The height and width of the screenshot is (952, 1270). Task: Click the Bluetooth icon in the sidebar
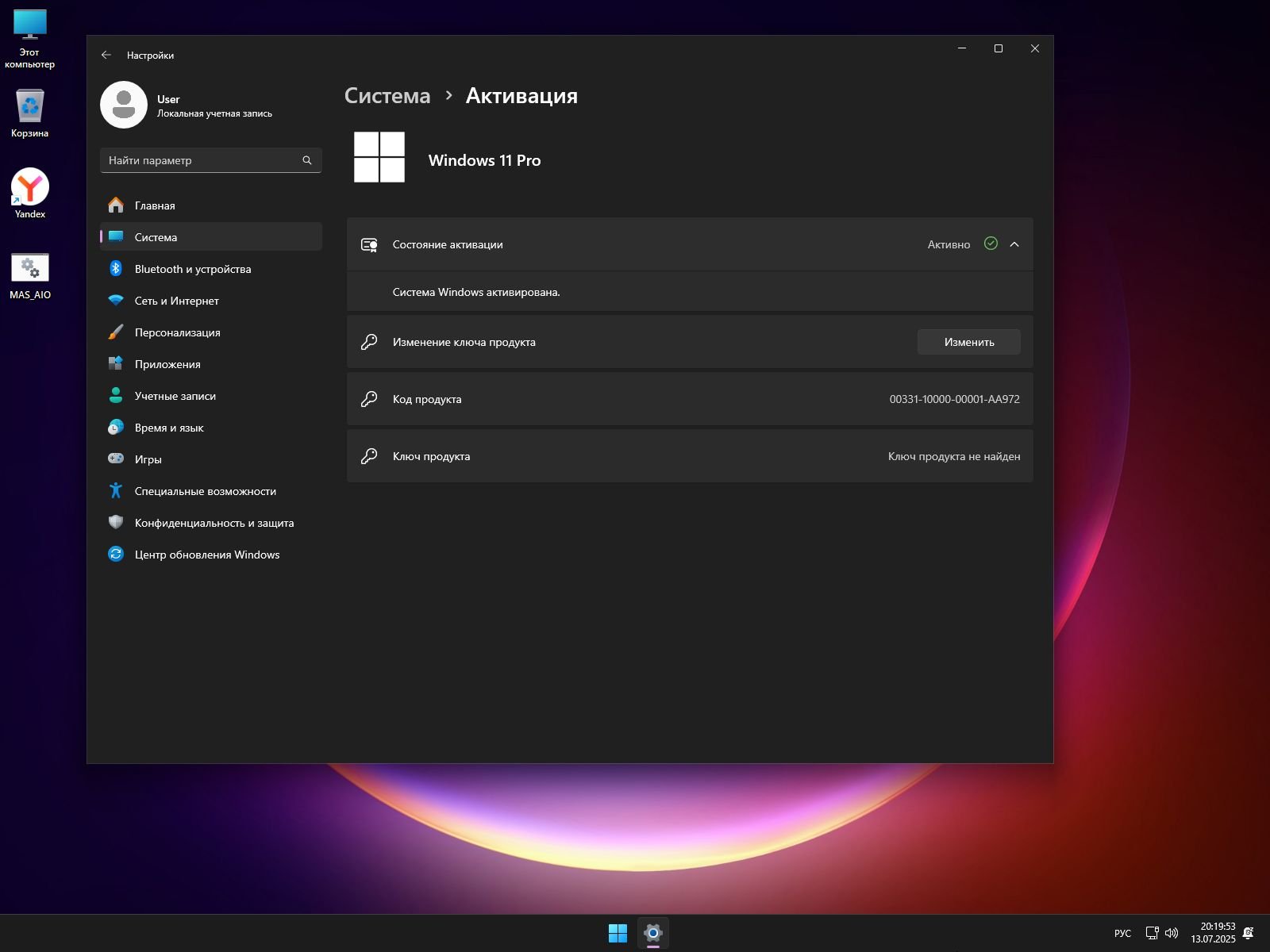pos(116,269)
